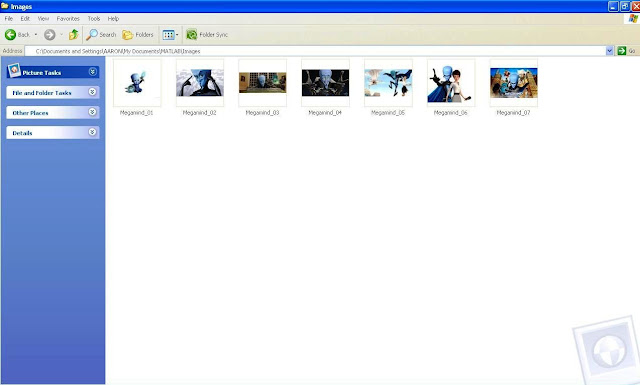Open the Views button menu
640x385 pixels.
tap(170, 35)
